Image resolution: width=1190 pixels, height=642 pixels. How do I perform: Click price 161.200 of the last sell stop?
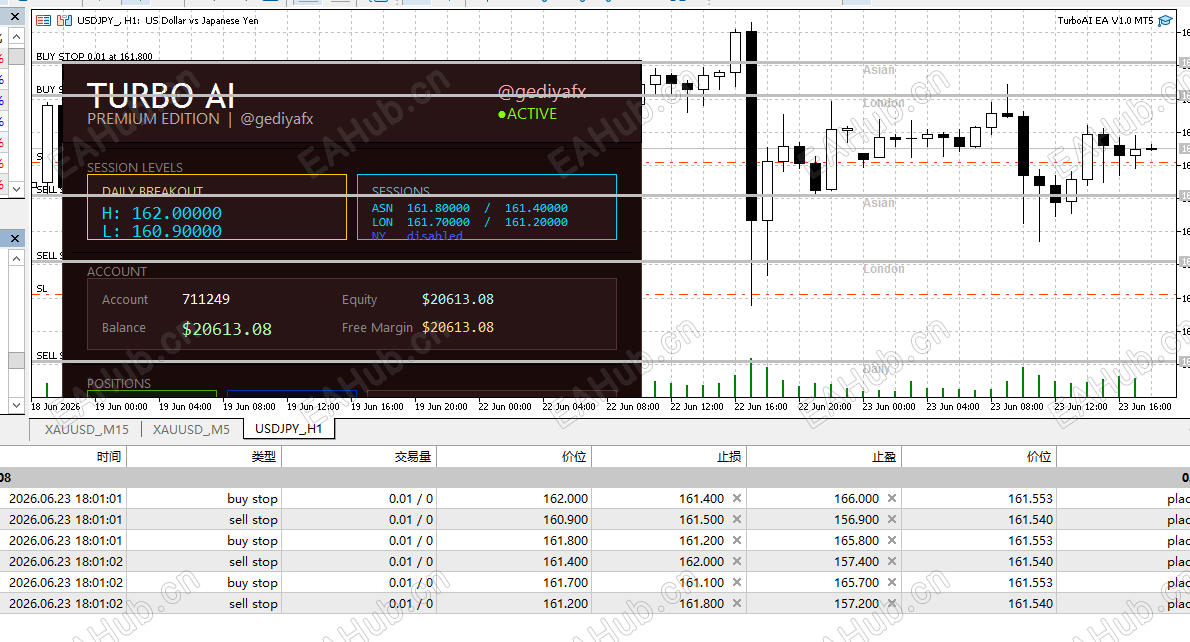565,603
